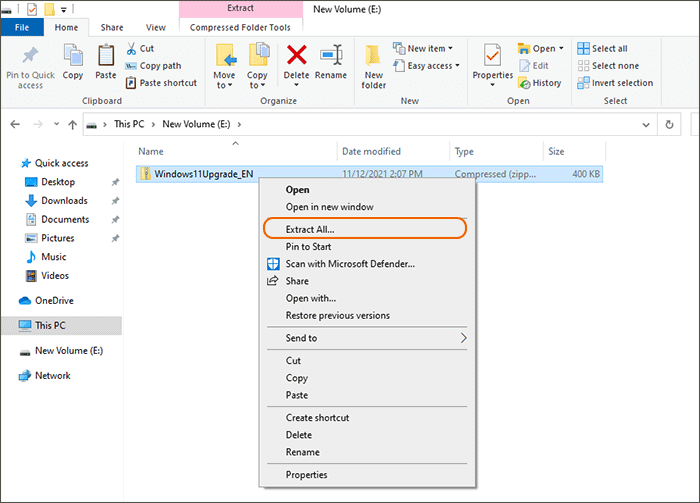Image resolution: width=700 pixels, height=503 pixels.
Task: Click the address bar path field
Action: pos(400,125)
